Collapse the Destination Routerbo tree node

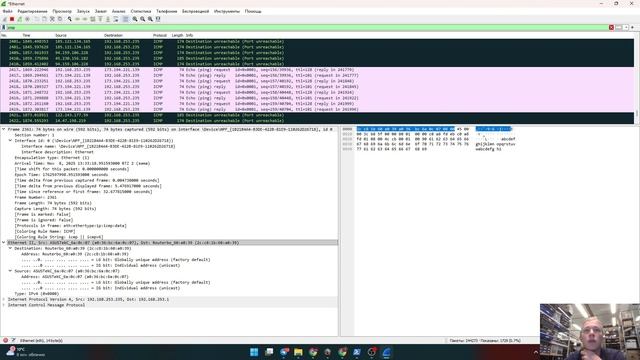point(10,249)
